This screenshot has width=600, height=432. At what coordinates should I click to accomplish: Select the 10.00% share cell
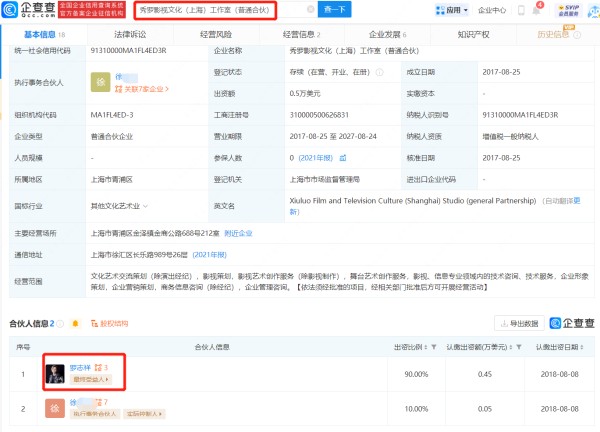(x=416, y=409)
